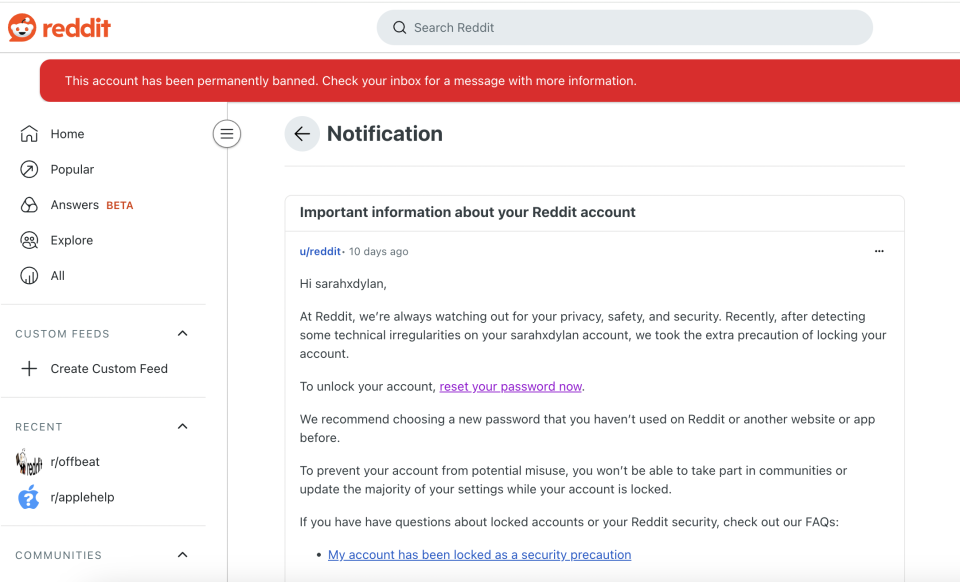Go back using the arrow button
960x582 pixels.
302,134
